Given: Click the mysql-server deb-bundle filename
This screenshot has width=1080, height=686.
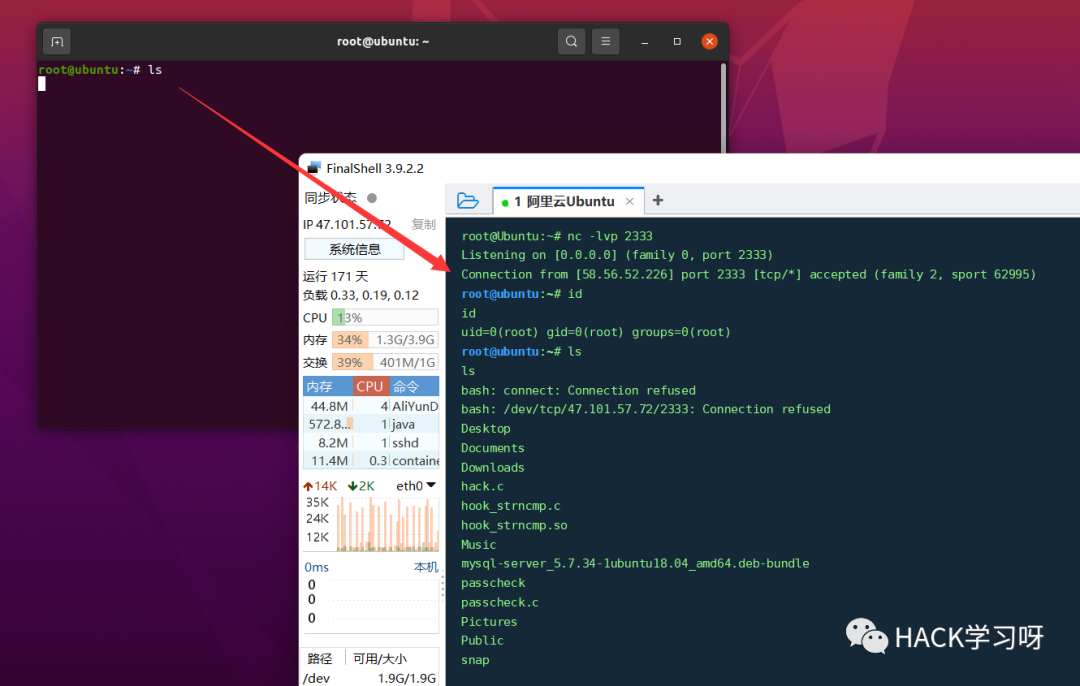Looking at the screenshot, I should (x=635, y=563).
